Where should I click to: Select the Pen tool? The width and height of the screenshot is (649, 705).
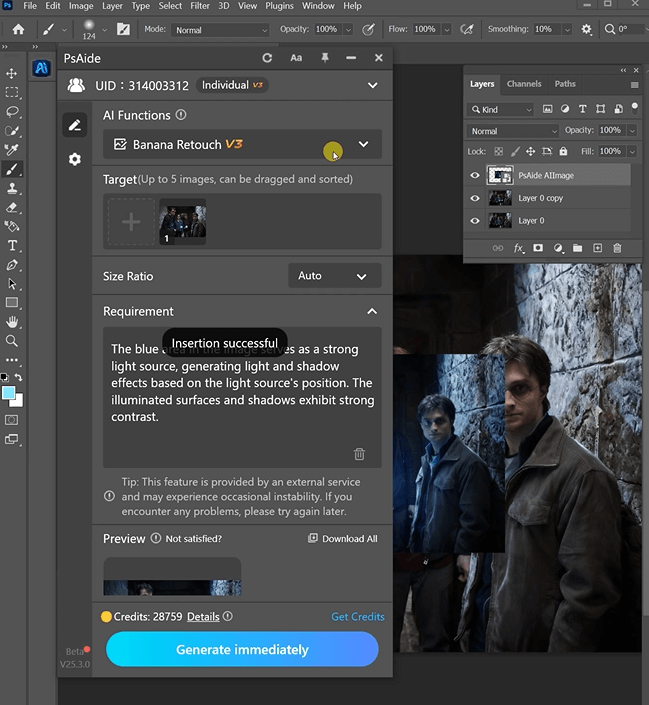[x=12, y=265]
